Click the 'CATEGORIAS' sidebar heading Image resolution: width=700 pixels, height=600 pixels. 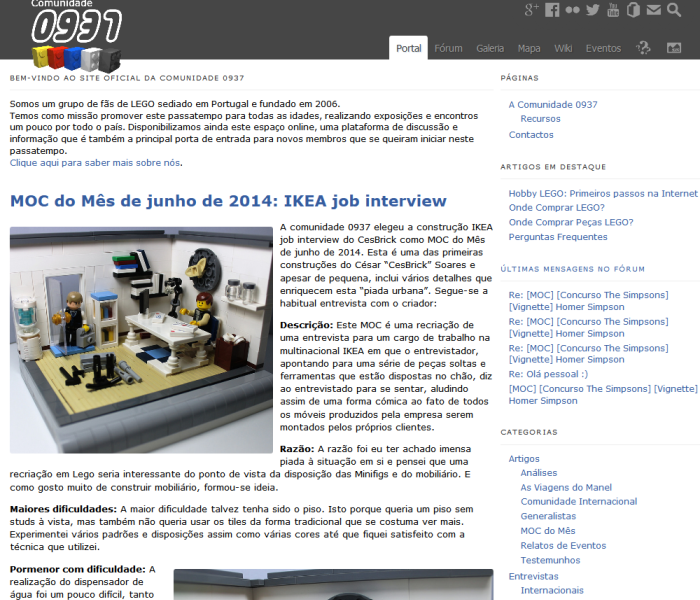529,432
